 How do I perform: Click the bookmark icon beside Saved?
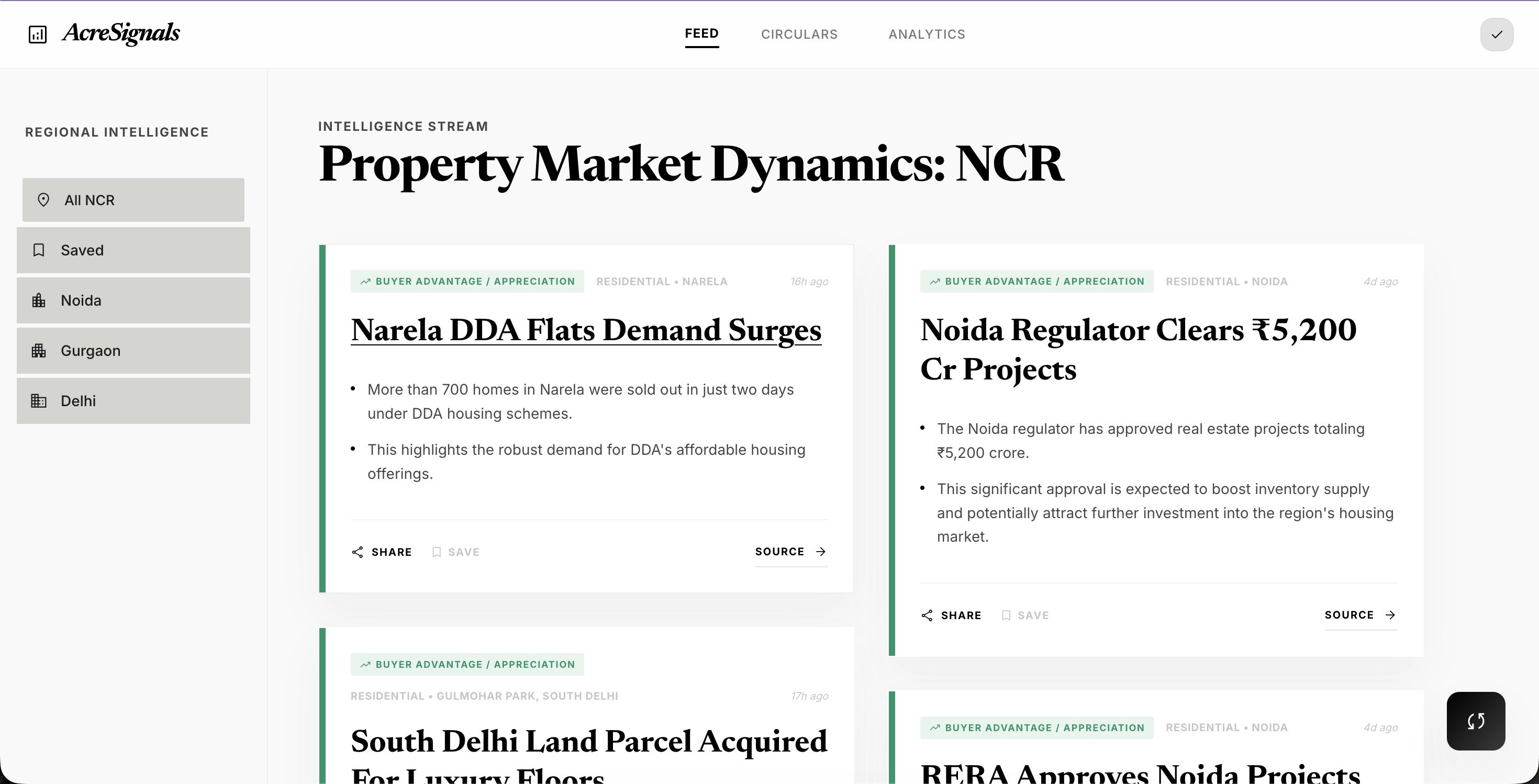click(x=39, y=250)
